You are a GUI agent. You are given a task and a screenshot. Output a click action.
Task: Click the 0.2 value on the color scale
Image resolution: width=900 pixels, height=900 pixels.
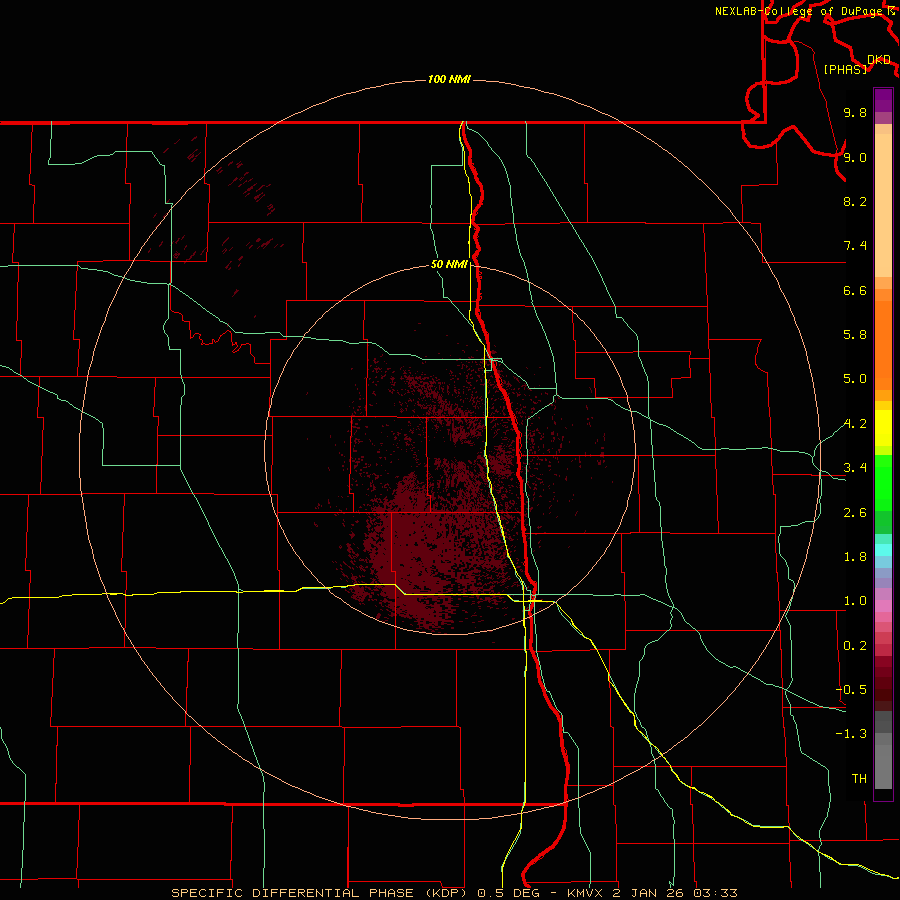coord(855,646)
